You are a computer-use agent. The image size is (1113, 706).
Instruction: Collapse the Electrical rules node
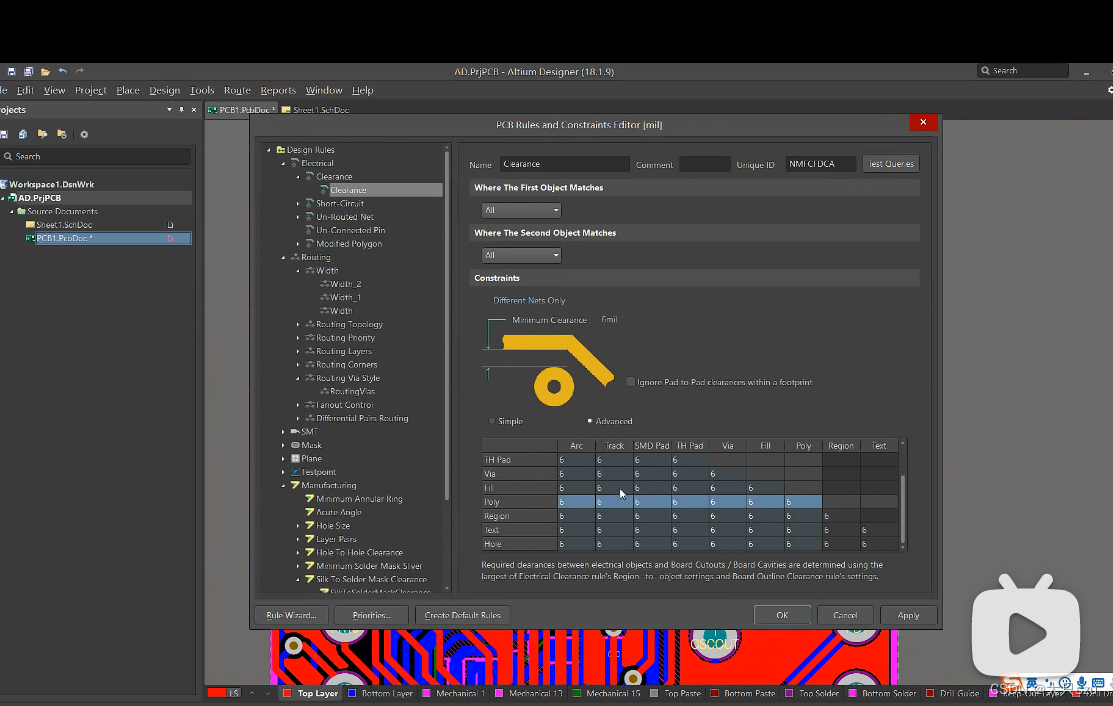(x=283, y=163)
